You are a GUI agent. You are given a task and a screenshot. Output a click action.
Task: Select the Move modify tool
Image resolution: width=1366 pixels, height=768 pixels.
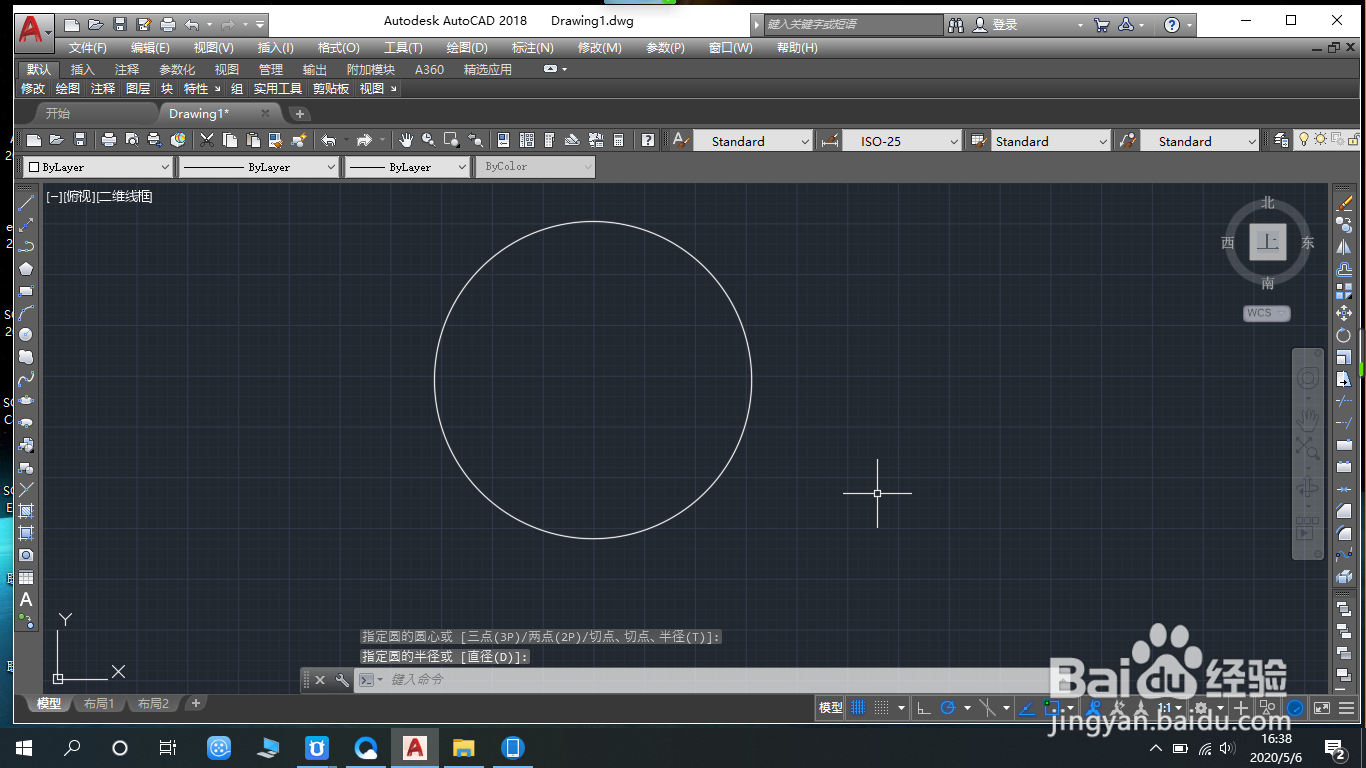pos(1344,313)
